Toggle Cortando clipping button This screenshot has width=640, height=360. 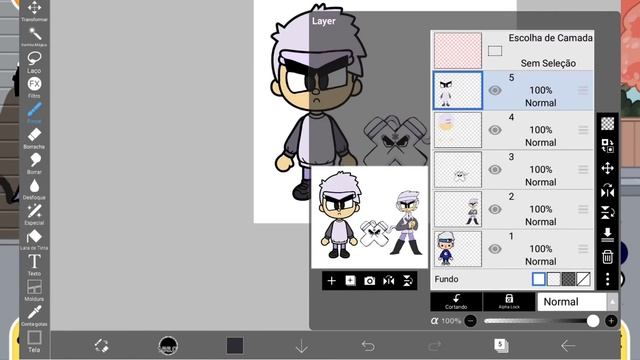(456, 302)
